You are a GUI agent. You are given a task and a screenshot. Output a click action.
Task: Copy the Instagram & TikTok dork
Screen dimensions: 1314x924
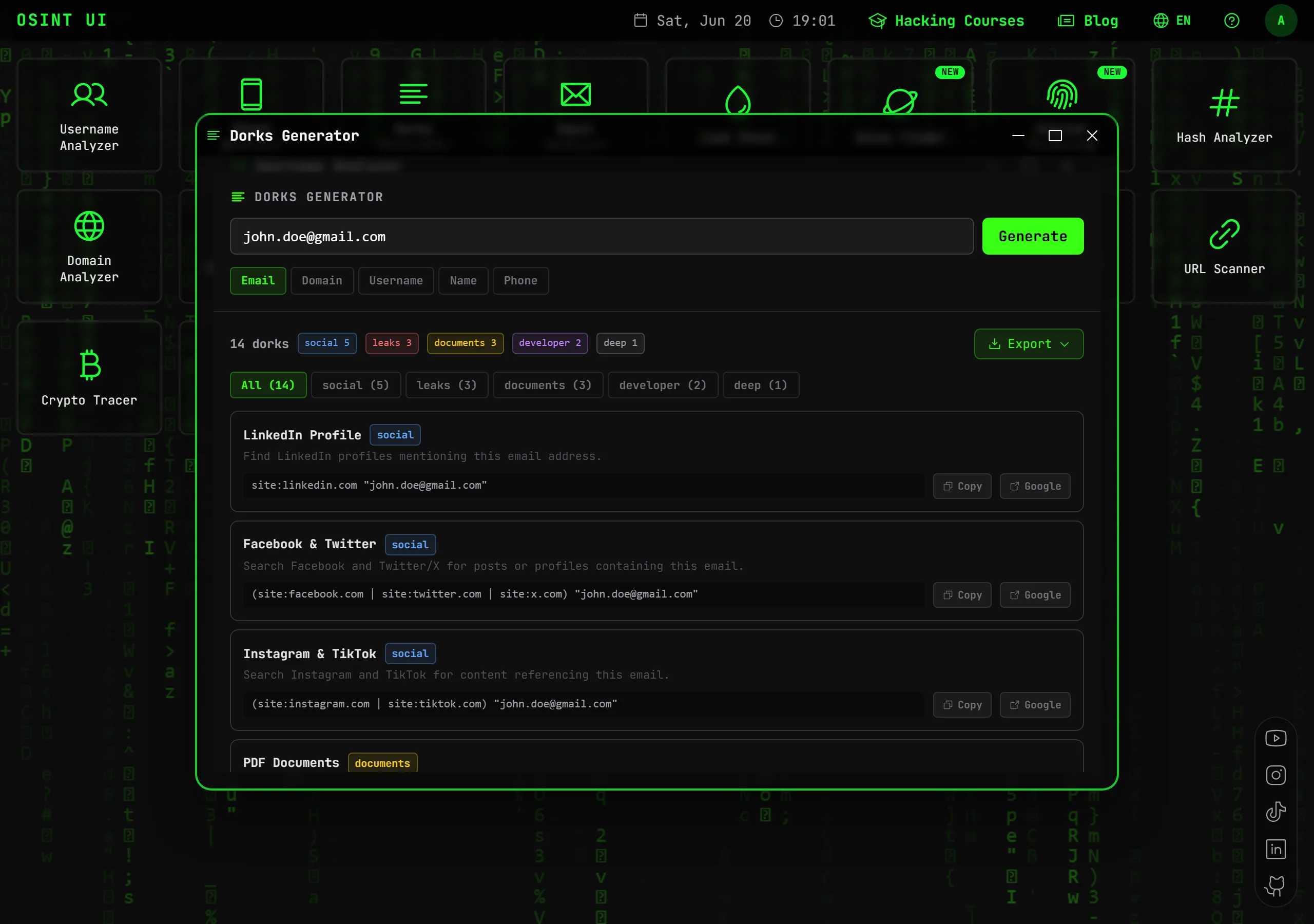point(962,705)
